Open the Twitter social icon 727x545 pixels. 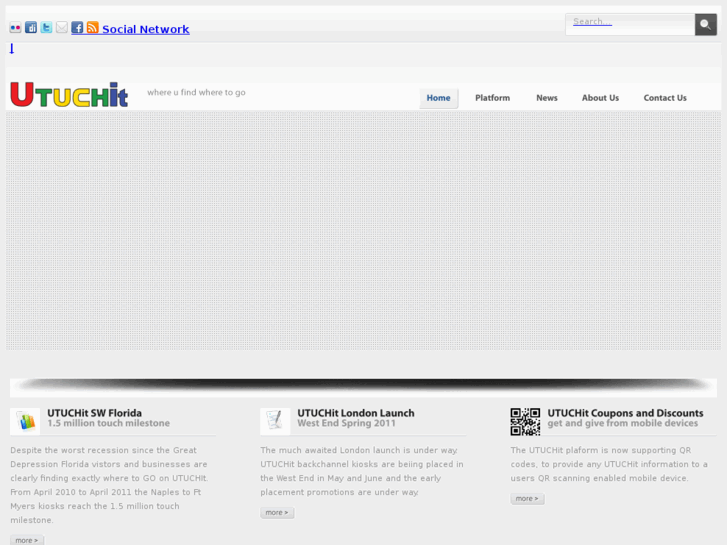pyautogui.click(x=46, y=27)
